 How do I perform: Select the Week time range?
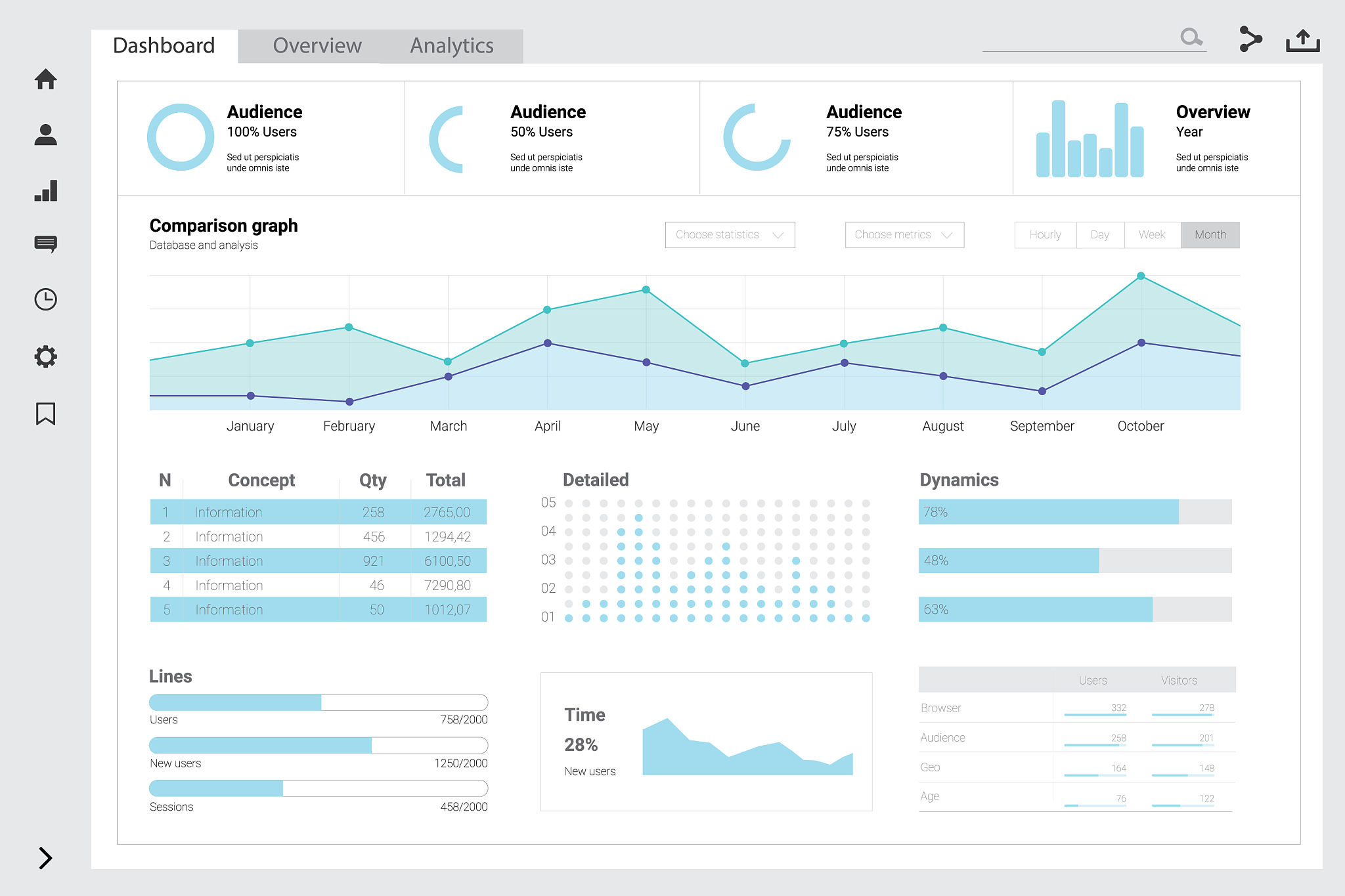(x=1153, y=235)
